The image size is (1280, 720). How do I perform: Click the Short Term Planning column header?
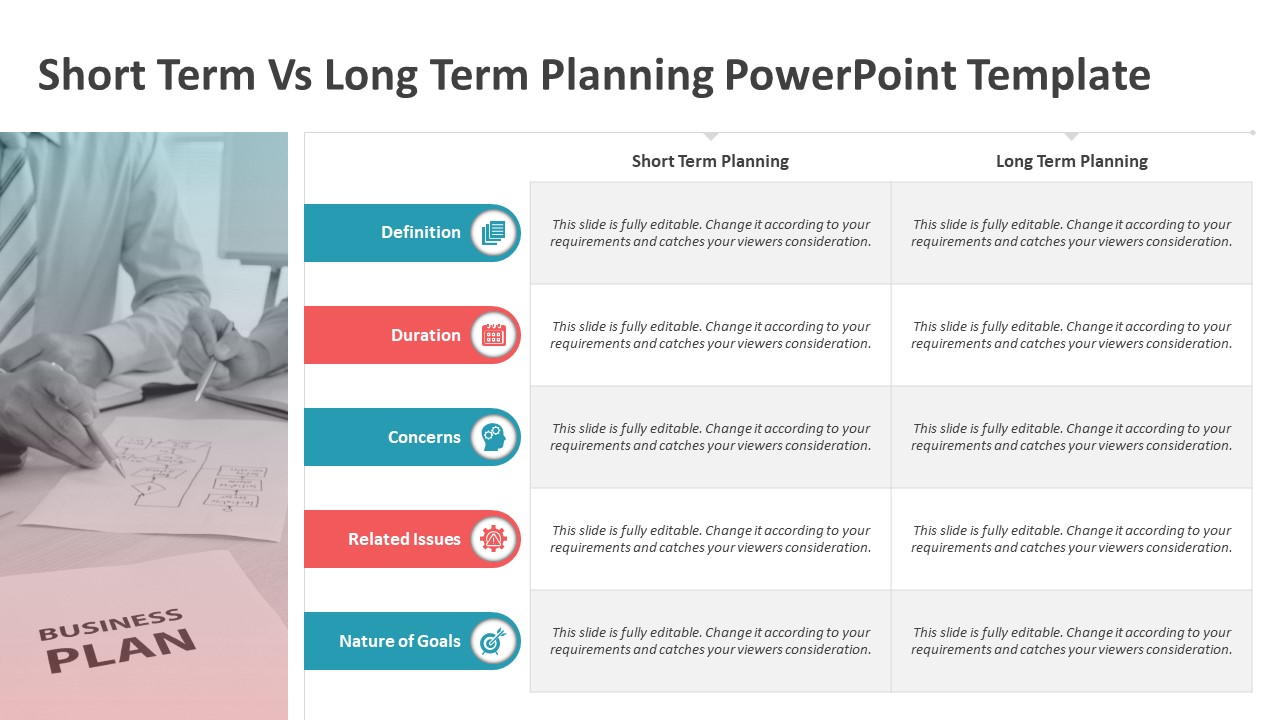tap(710, 161)
